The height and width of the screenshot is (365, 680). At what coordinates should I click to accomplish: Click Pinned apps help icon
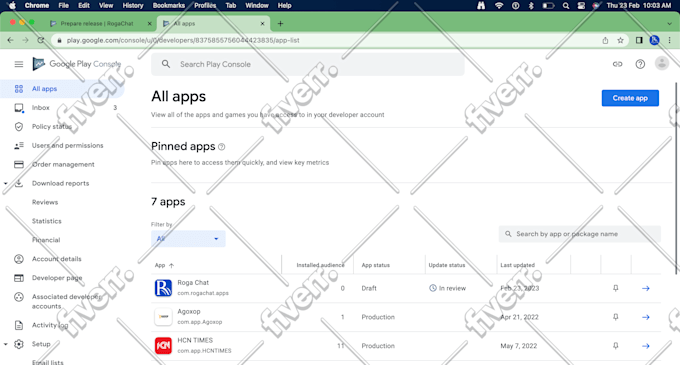point(222,147)
